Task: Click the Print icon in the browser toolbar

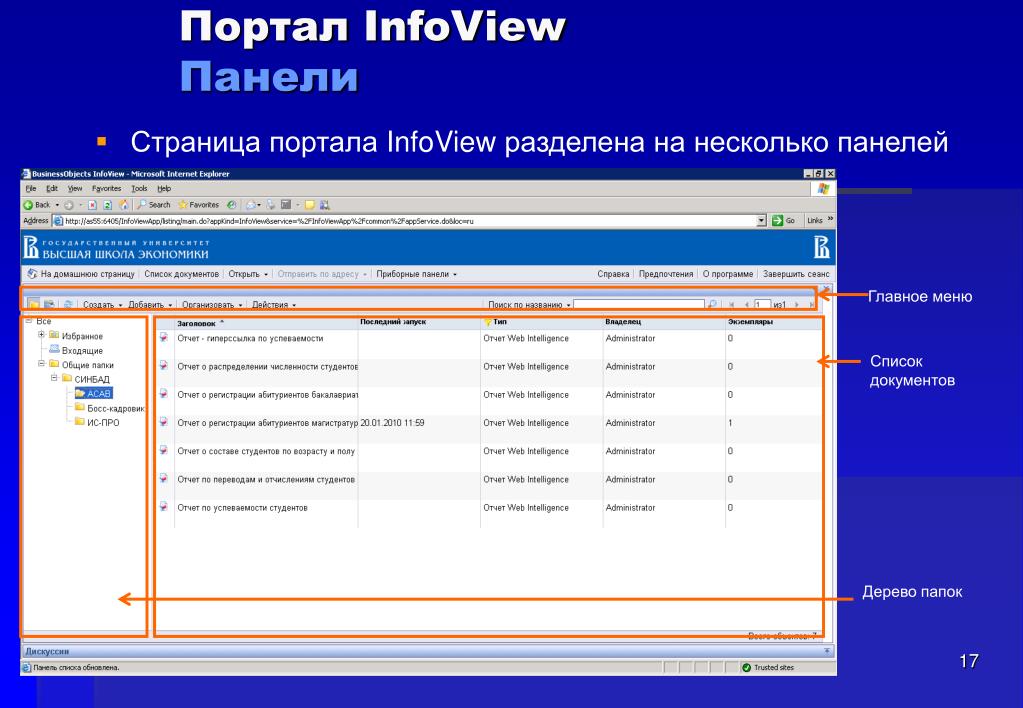Action: coord(271,205)
